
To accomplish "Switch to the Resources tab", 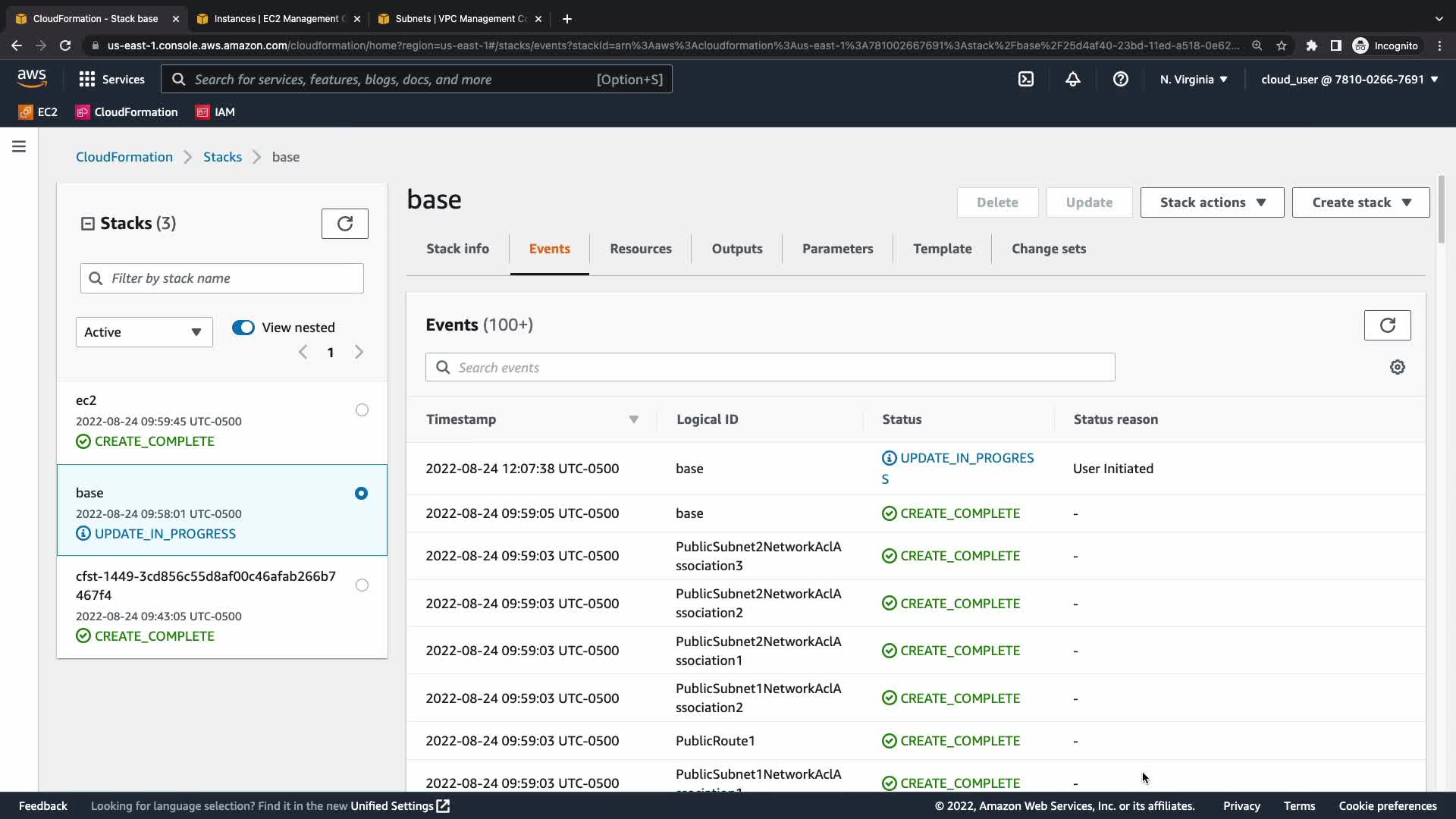I will click(640, 249).
